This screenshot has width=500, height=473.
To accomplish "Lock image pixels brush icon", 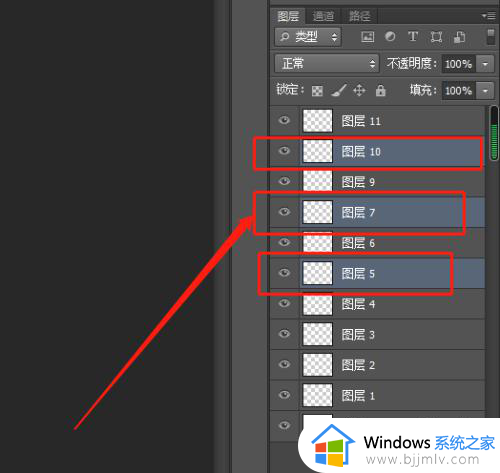I will pyautogui.click(x=339, y=90).
